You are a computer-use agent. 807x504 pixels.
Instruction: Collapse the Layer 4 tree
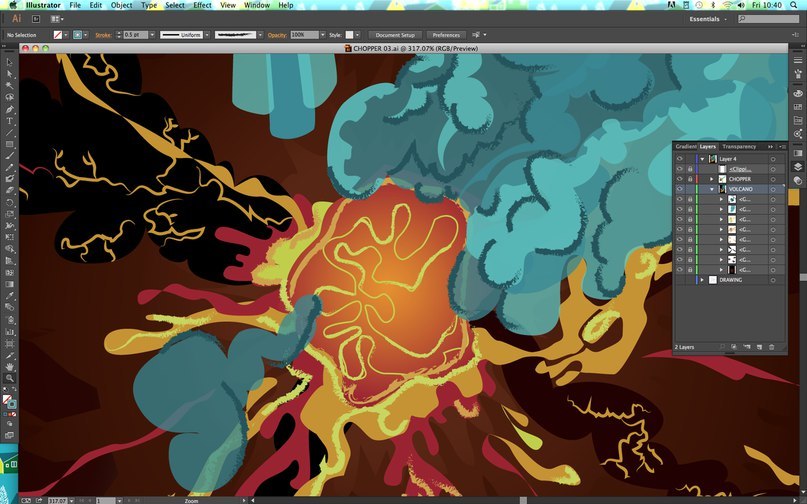(x=702, y=159)
